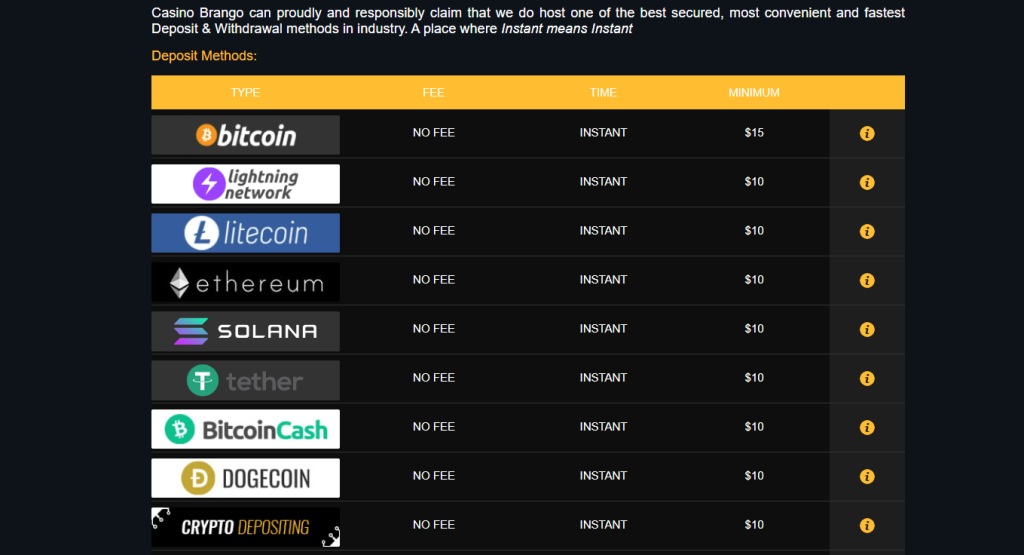Screen dimensions: 1024x555
Task: Click the $15 minimum in Bitcoin row
Action: 754,133
